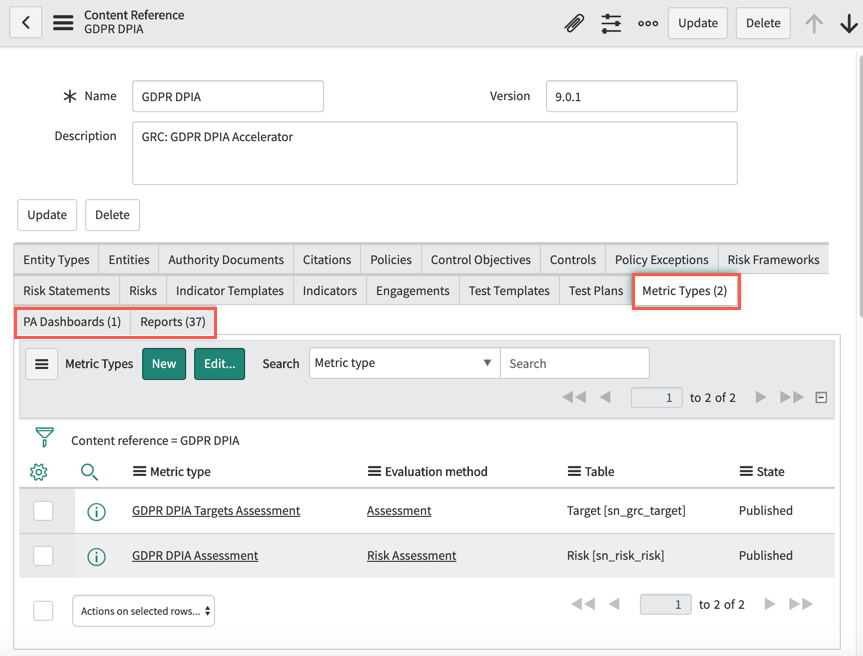Open the Indicator Templates tab
Image resolution: width=863 pixels, height=656 pixels.
tap(230, 291)
